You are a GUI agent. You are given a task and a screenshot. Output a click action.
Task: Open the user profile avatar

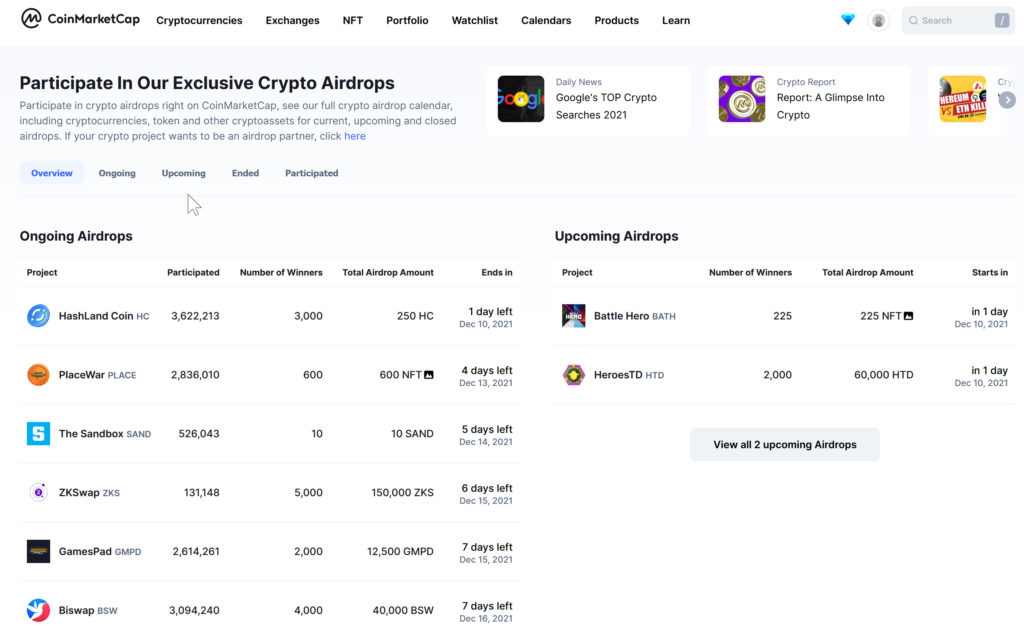(879, 20)
